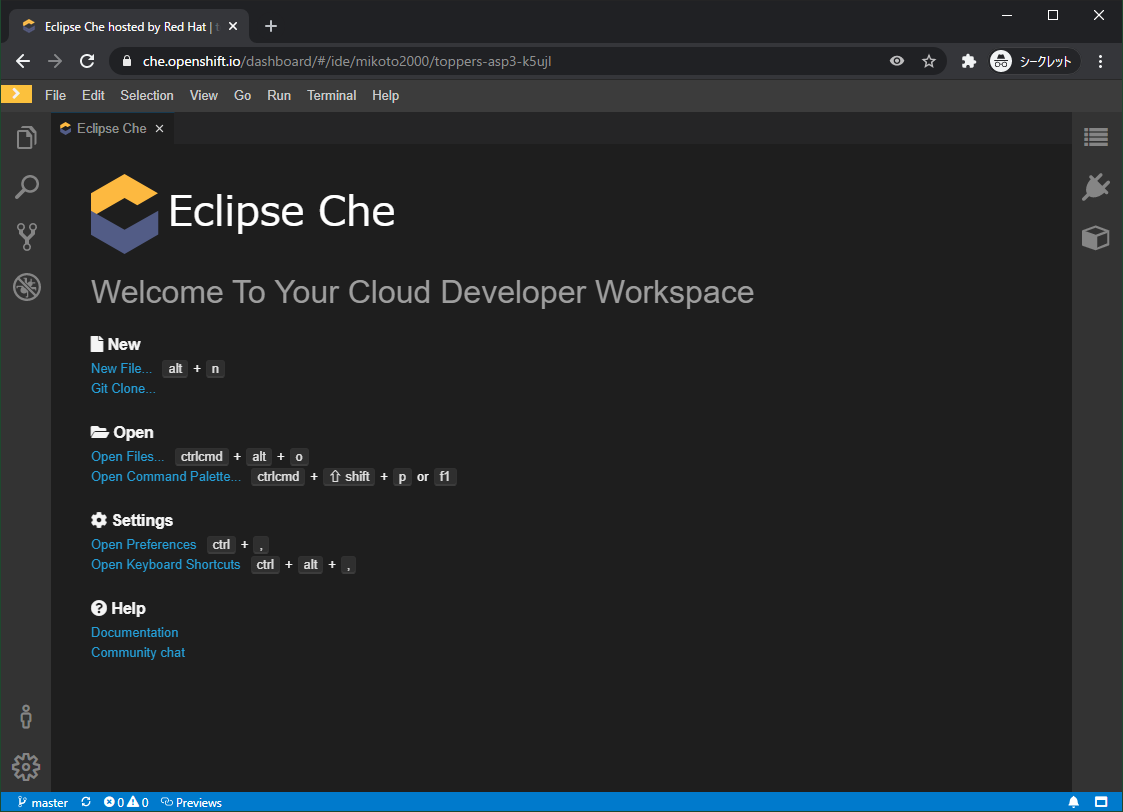Viewport: 1123px width, 812px height.
Task: Toggle bottom panel icon in status bar
Action: 1101,802
